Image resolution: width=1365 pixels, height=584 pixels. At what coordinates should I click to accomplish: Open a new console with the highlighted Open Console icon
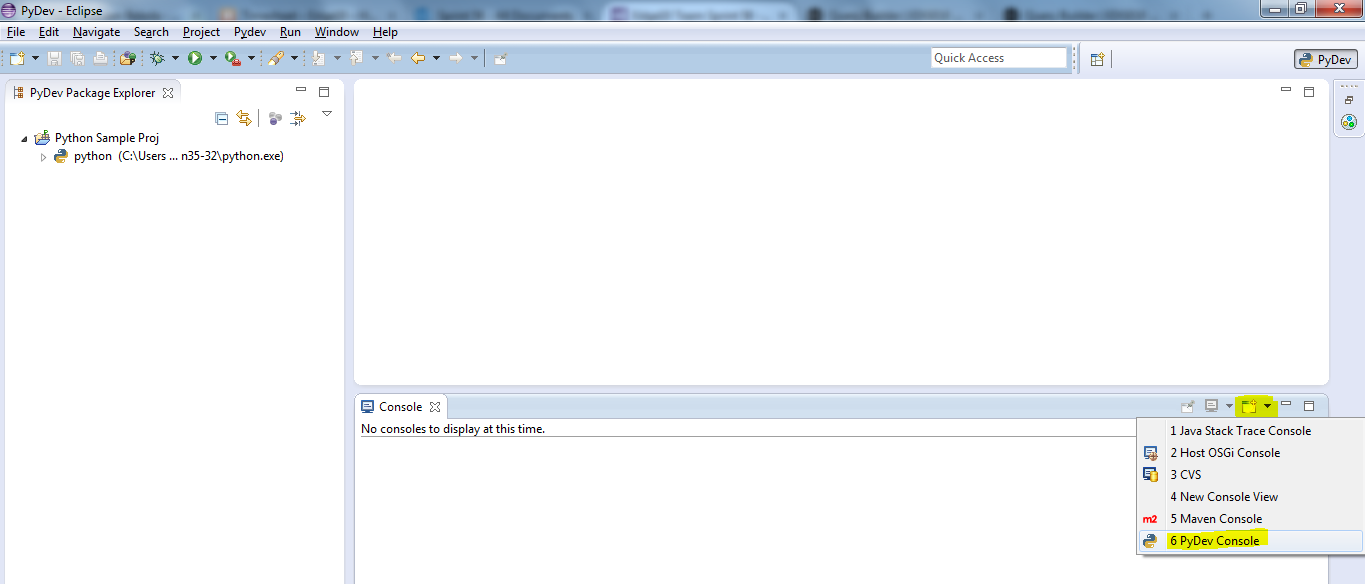click(1249, 405)
